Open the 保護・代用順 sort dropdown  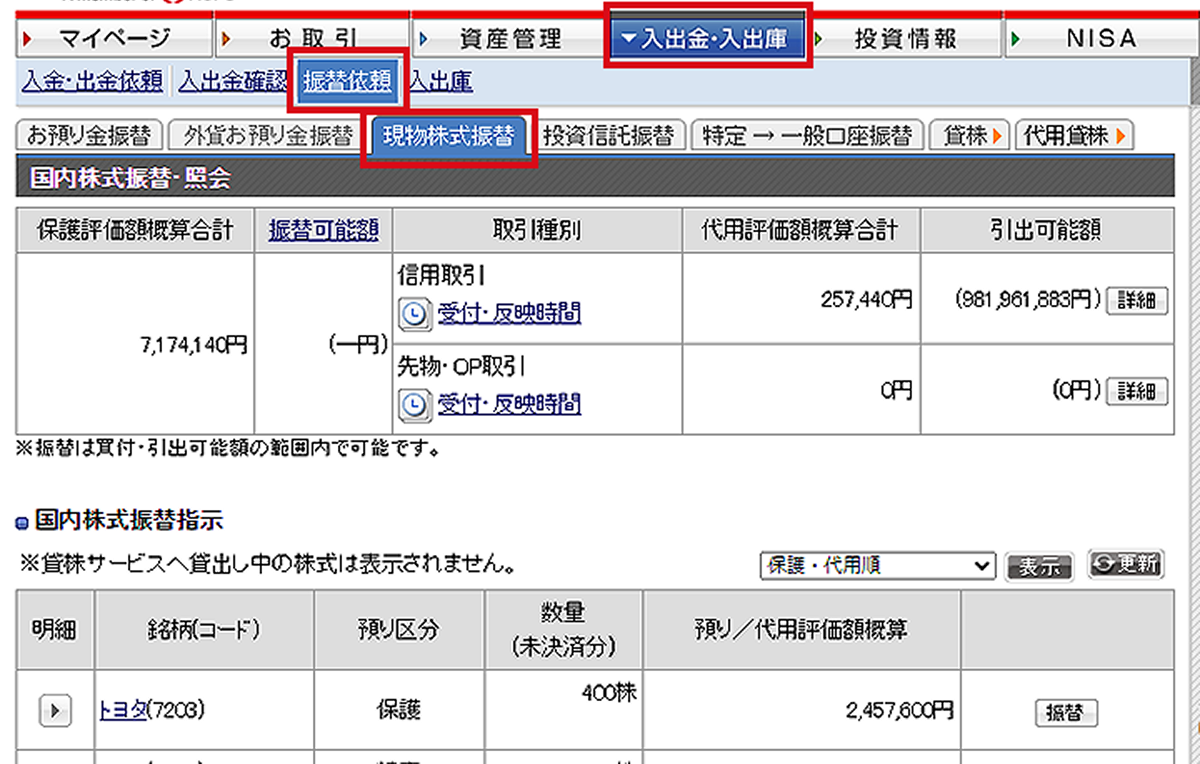pos(877,566)
